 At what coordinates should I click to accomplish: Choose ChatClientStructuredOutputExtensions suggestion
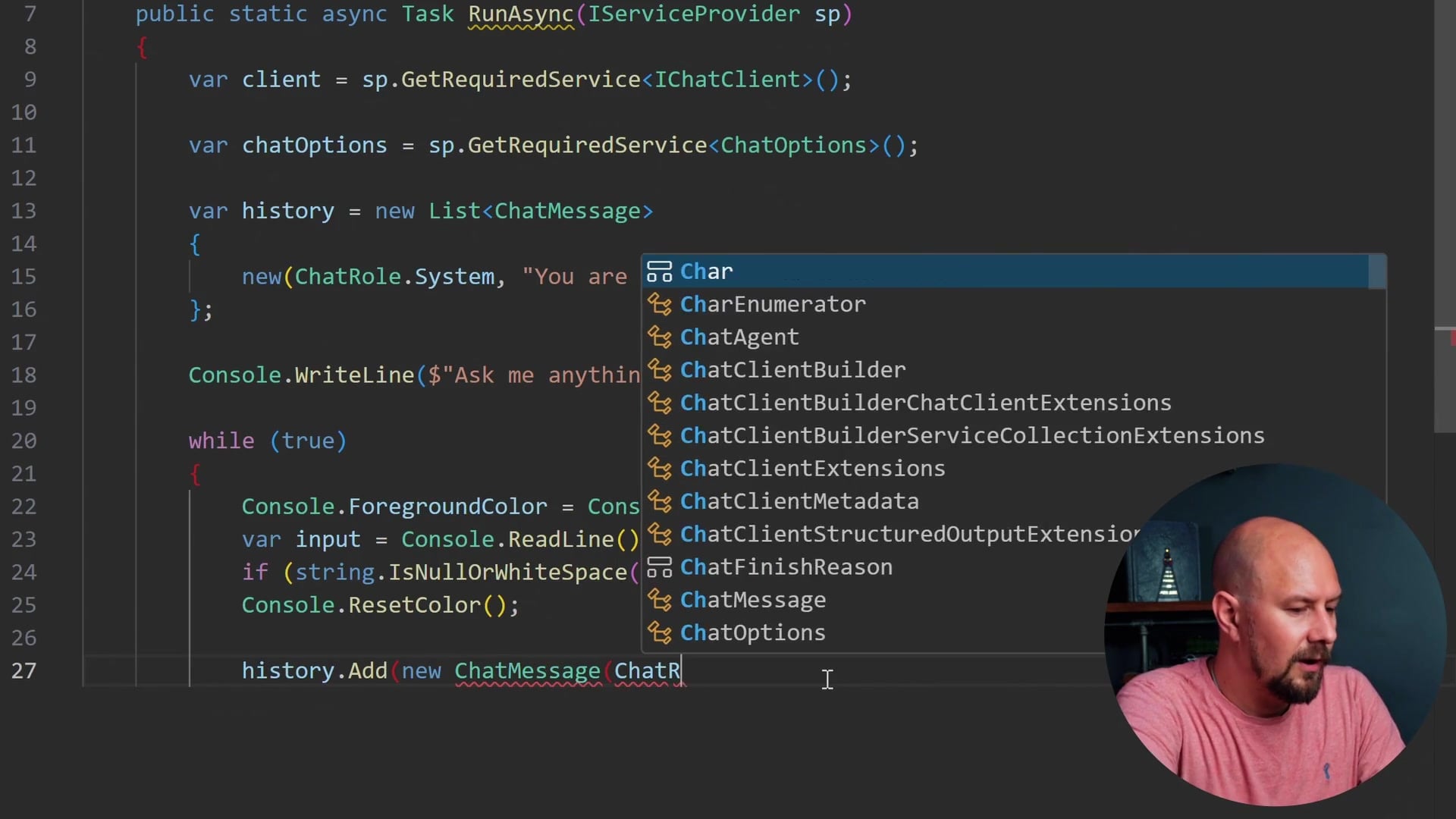coord(906,534)
